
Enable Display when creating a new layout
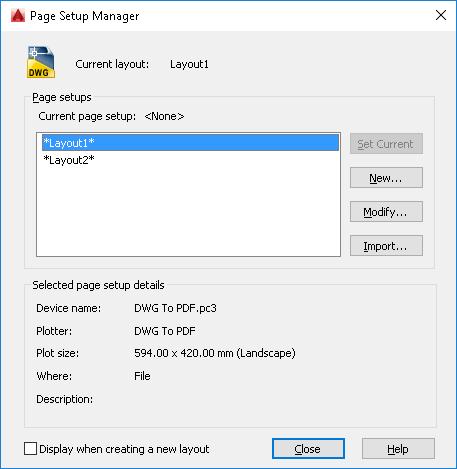(30, 449)
